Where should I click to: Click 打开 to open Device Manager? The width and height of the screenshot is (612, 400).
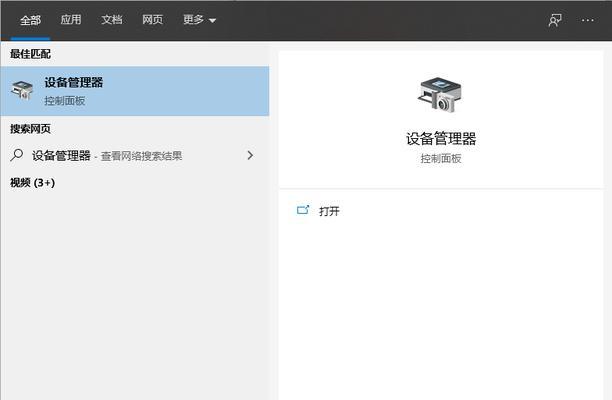pyautogui.click(x=329, y=211)
